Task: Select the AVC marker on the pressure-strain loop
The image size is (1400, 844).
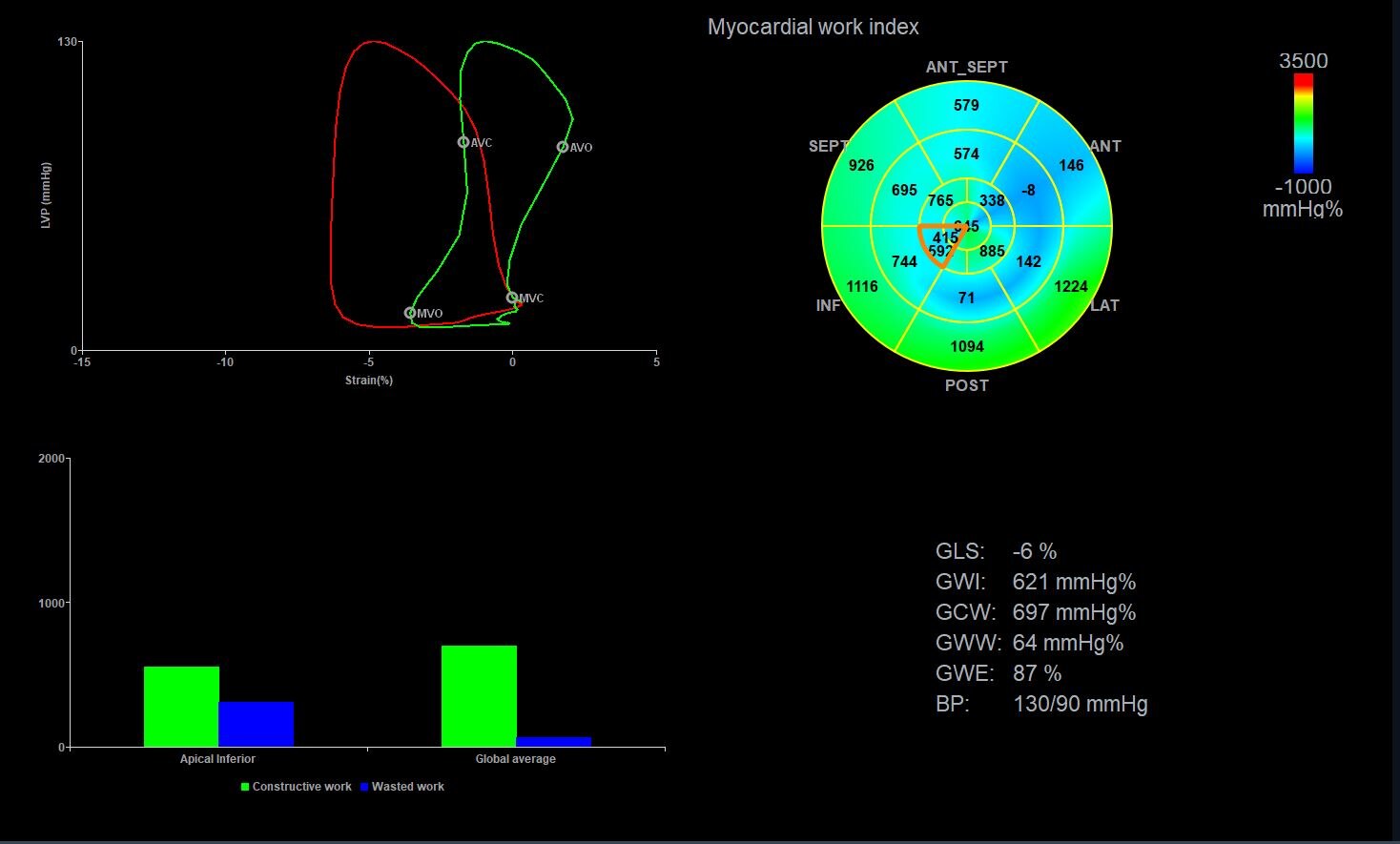Action: 463,142
